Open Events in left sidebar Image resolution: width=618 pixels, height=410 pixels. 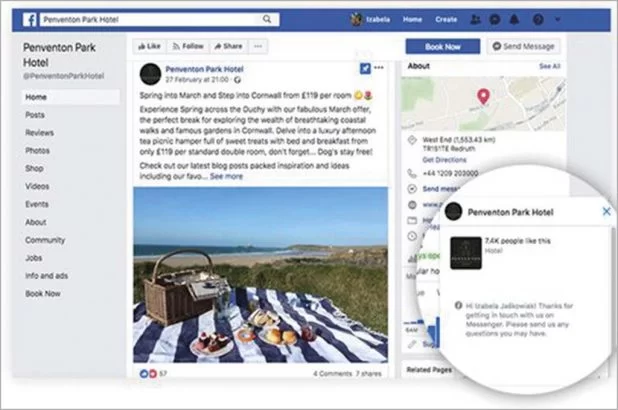(x=37, y=204)
